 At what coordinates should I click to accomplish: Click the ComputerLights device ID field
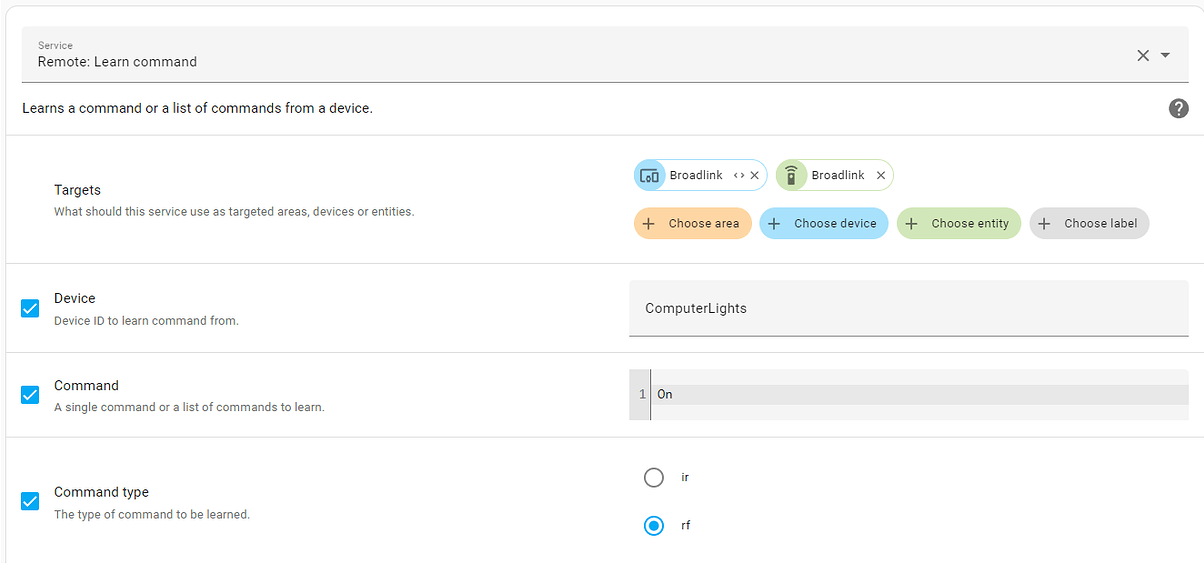pos(908,308)
